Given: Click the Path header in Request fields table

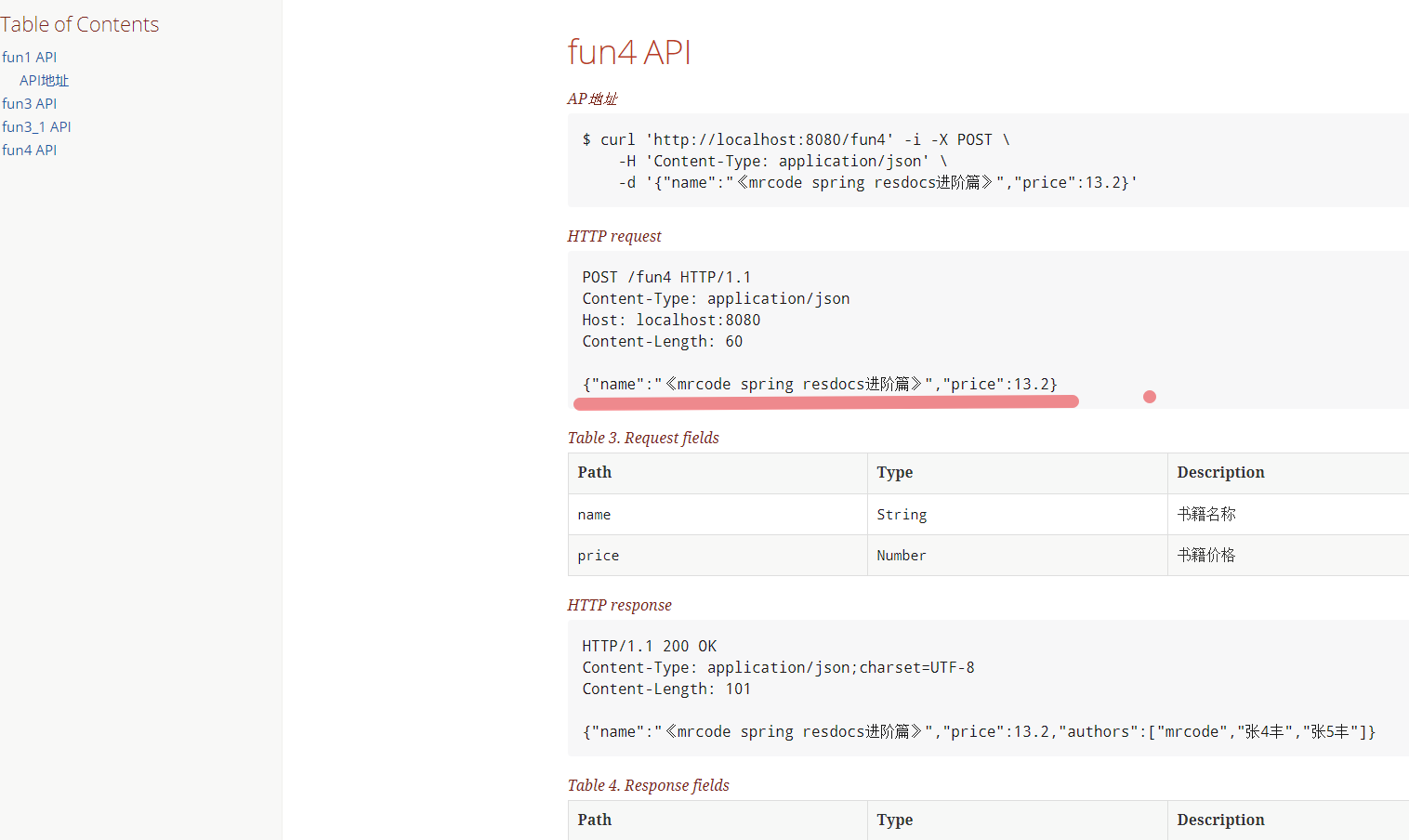Looking at the screenshot, I should [595, 473].
